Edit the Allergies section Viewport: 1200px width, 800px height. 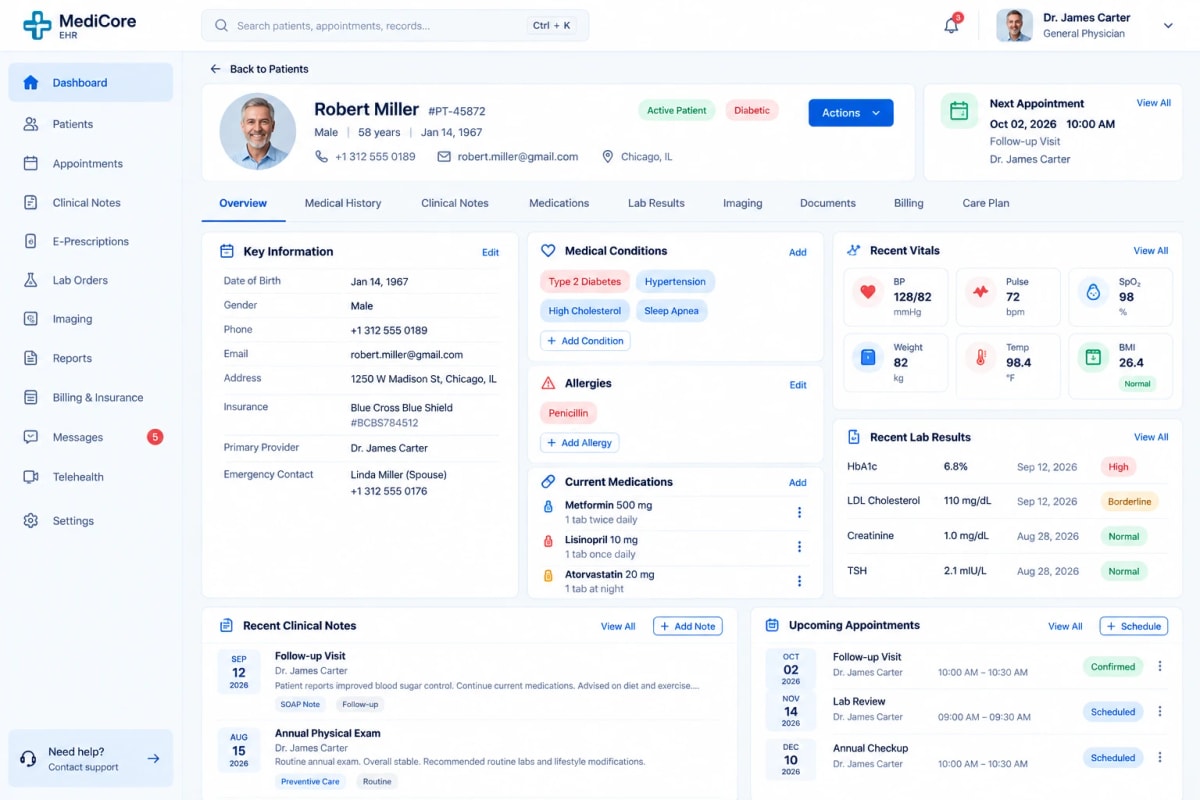798,384
